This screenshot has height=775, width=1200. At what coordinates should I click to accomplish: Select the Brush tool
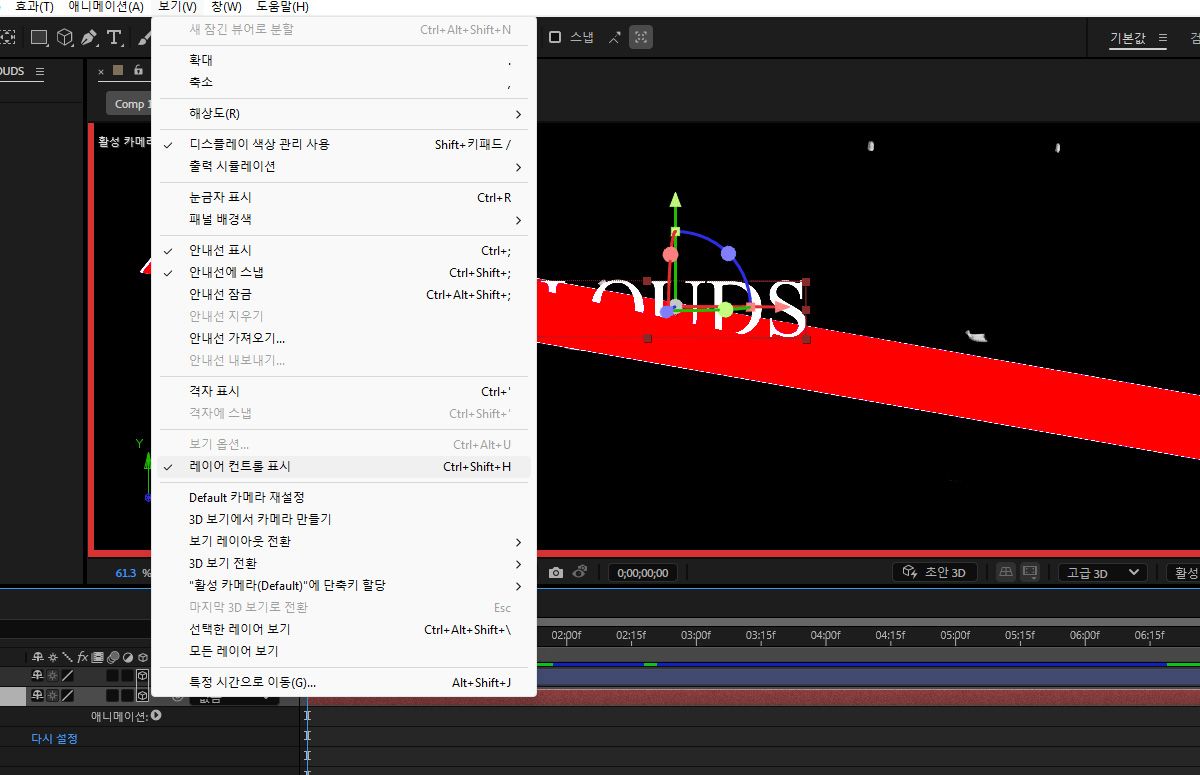[146, 38]
